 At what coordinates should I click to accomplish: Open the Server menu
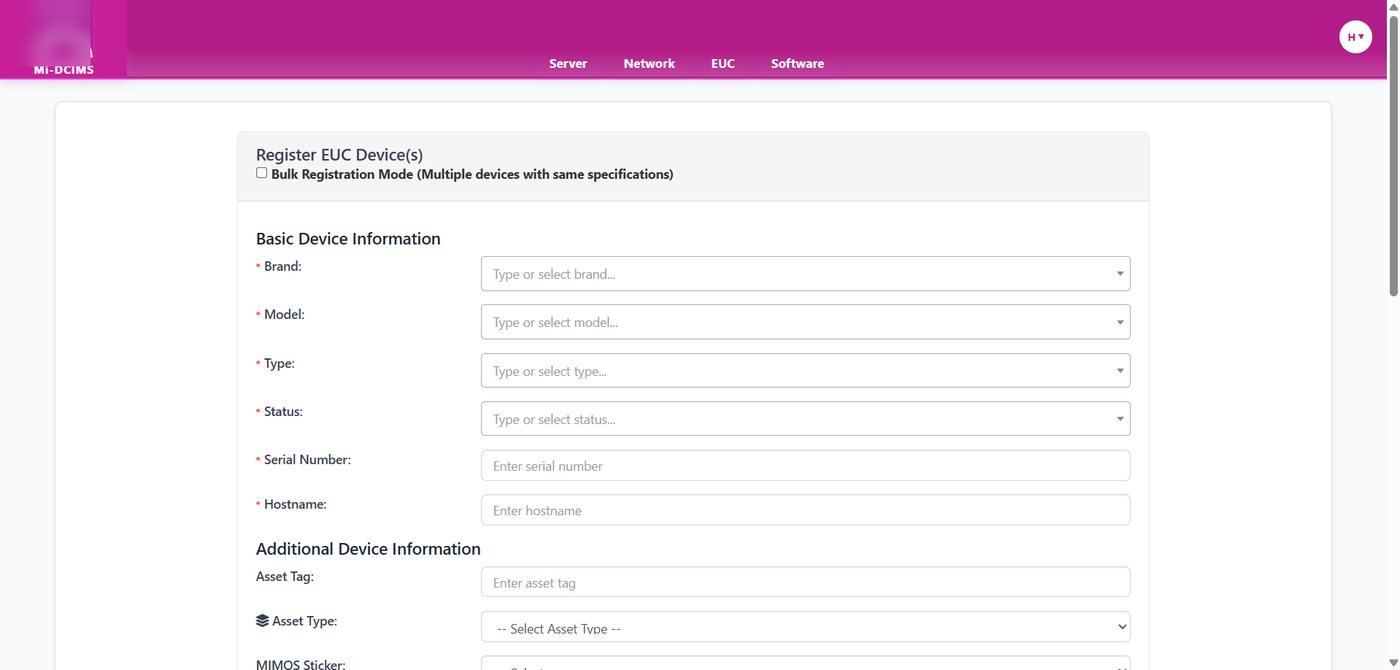tap(568, 63)
